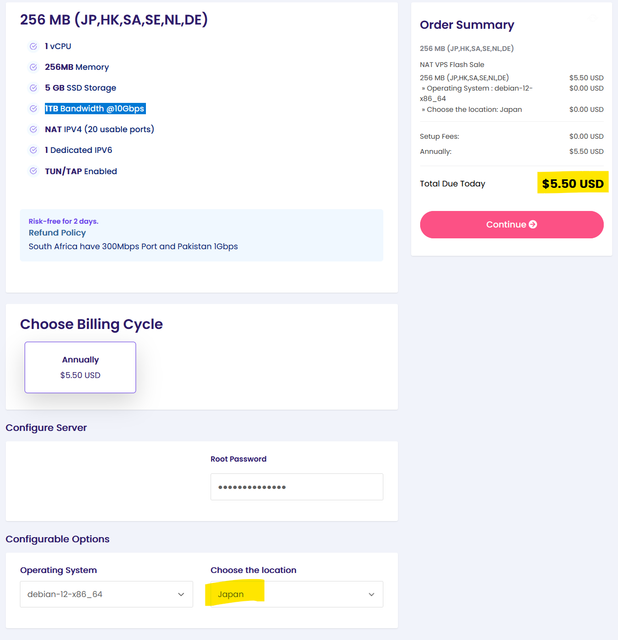Click the 5 GB SSD Storage text
Viewport: 618px width, 640px height.
[80, 88]
